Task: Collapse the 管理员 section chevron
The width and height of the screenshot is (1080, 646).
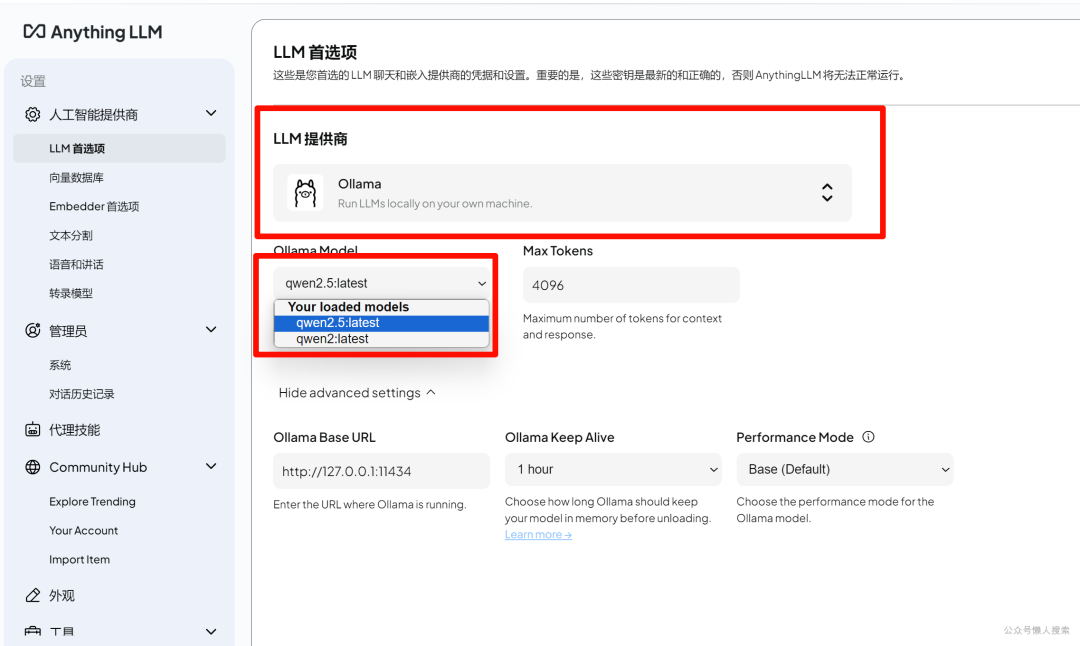Action: [x=211, y=329]
